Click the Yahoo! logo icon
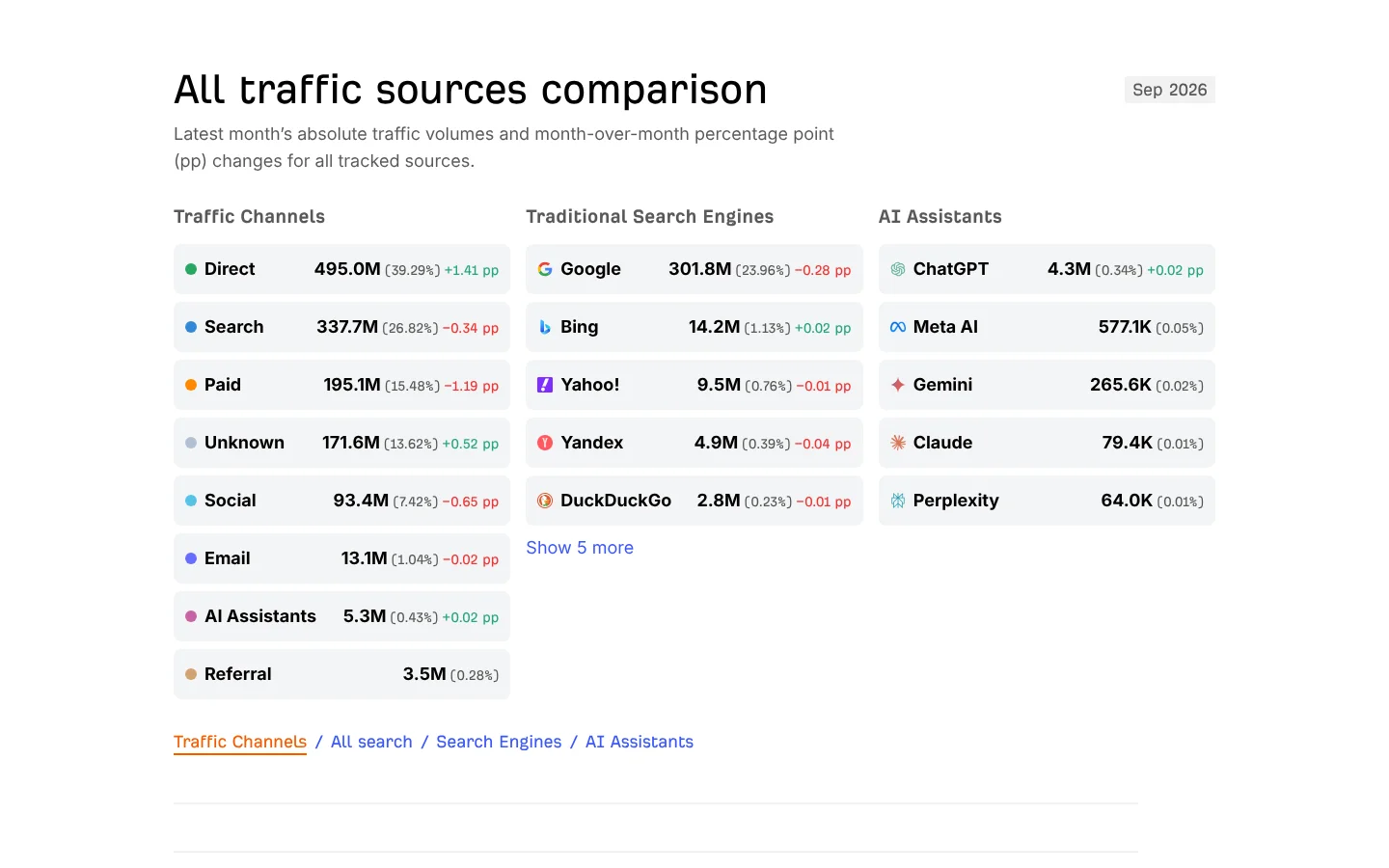 pos(545,385)
